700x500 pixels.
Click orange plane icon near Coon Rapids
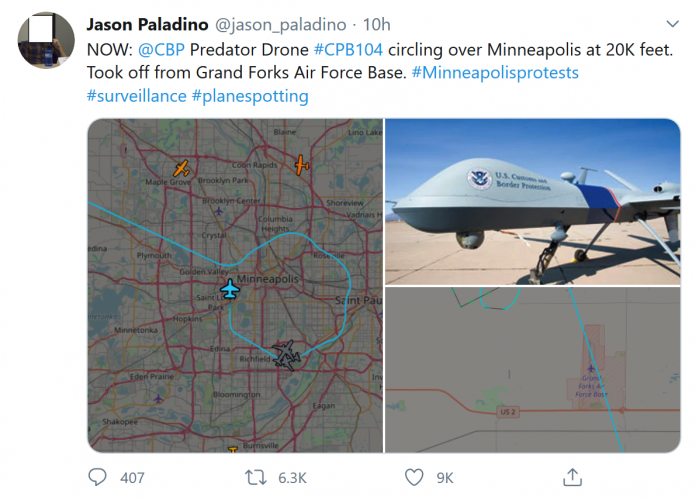pyautogui.click(x=301, y=164)
